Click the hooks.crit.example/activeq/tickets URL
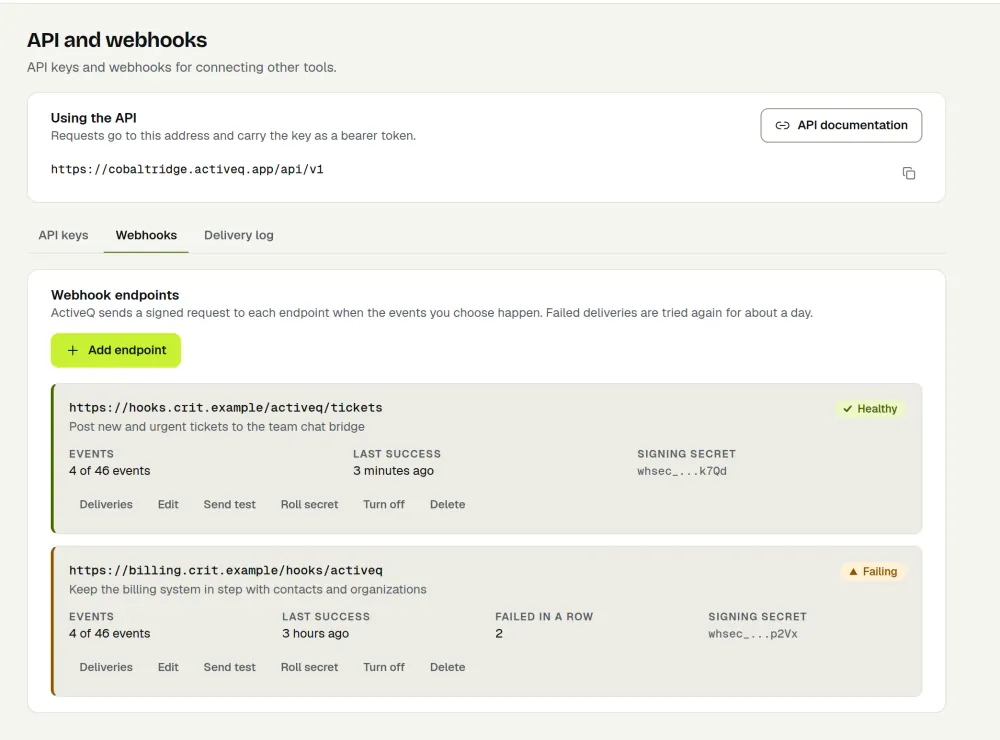 point(226,408)
